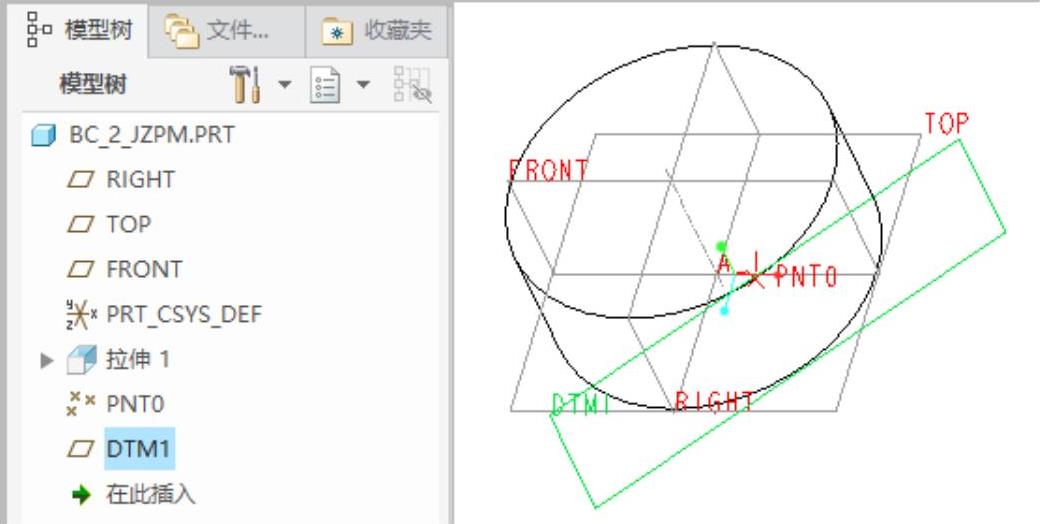This screenshot has width=1040, height=524.
Task: Select the FRONT datum plane in tree
Action: click(144, 269)
